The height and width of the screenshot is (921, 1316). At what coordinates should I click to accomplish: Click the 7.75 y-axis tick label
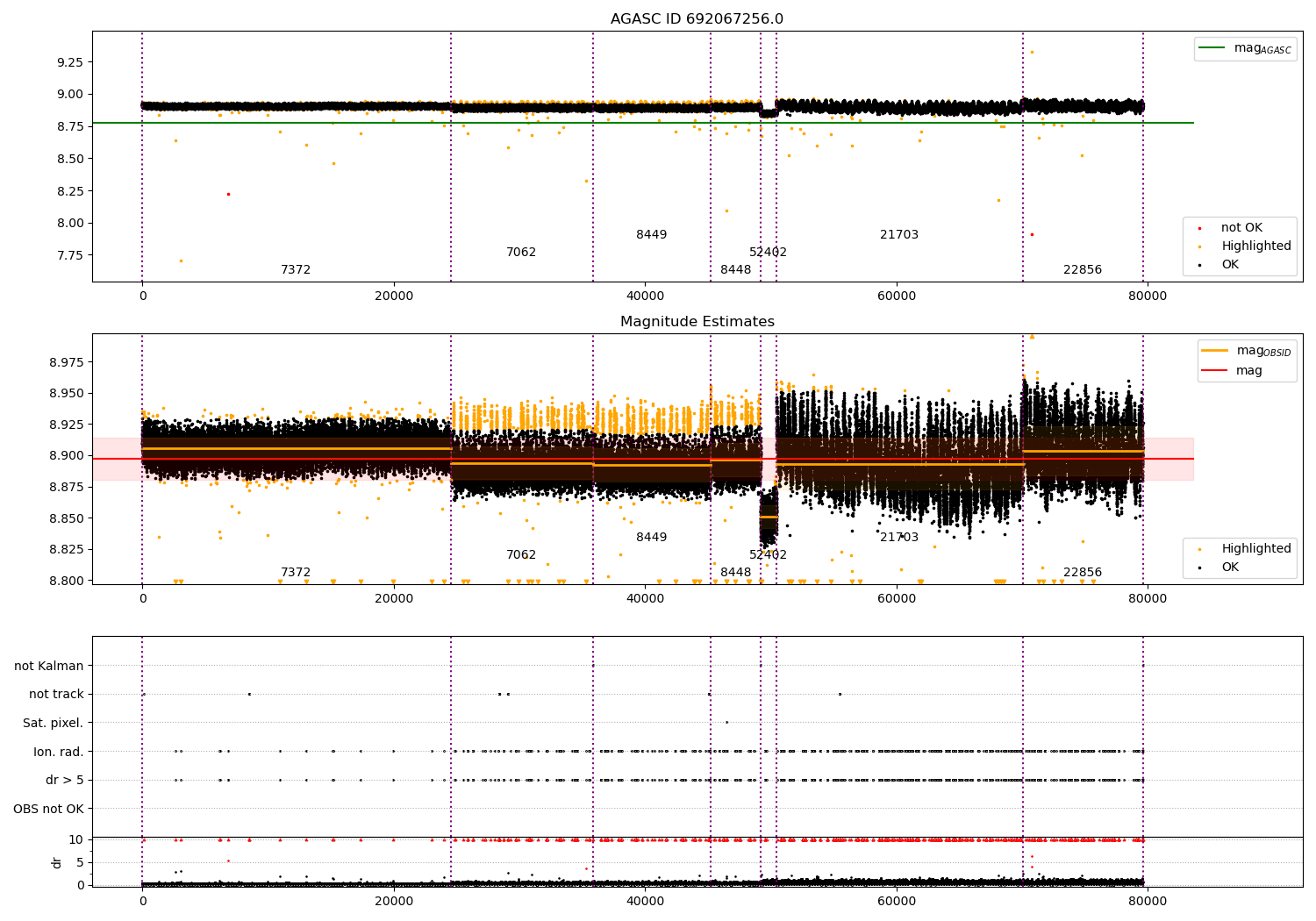pos(70,255)
